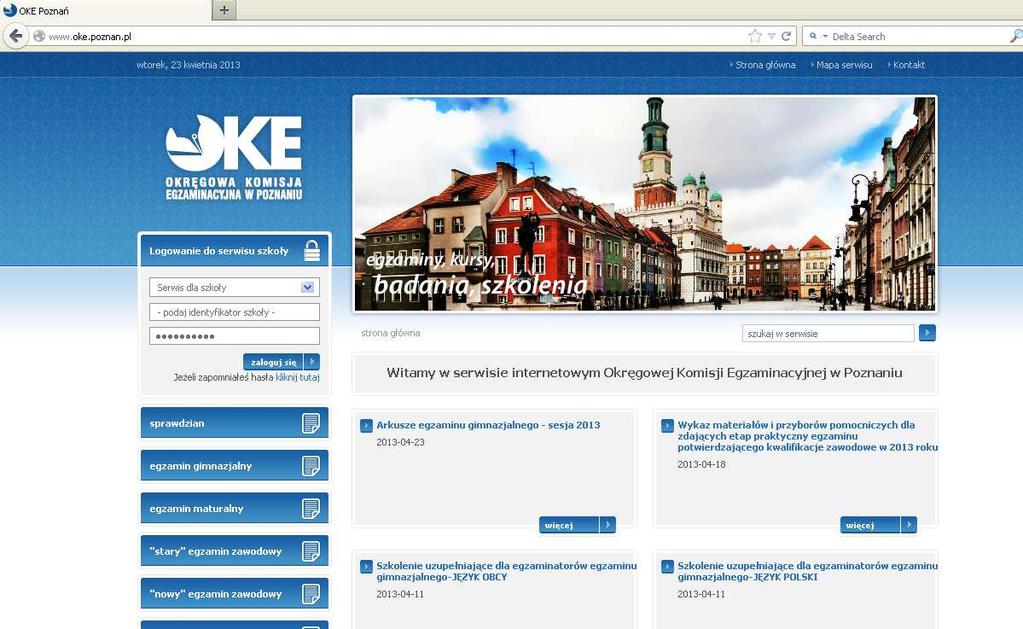Click the Logowanie do serwisu szkoły header
The height and width of the screenshot is (629, 1023).
click(x=234, y=251)
